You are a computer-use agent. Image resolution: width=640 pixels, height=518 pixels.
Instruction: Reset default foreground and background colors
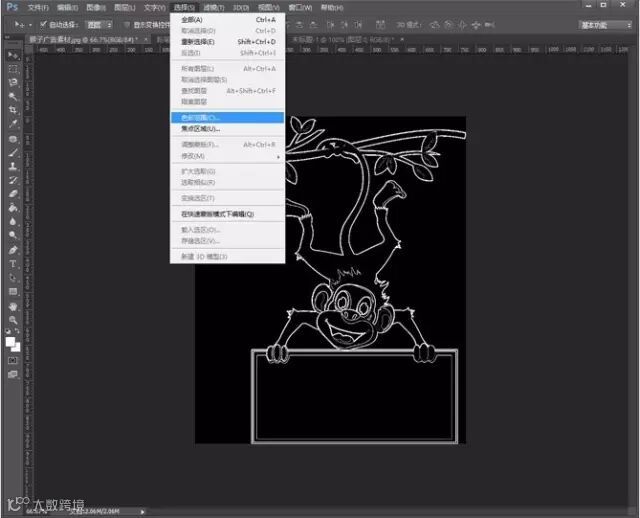(8, 331)
